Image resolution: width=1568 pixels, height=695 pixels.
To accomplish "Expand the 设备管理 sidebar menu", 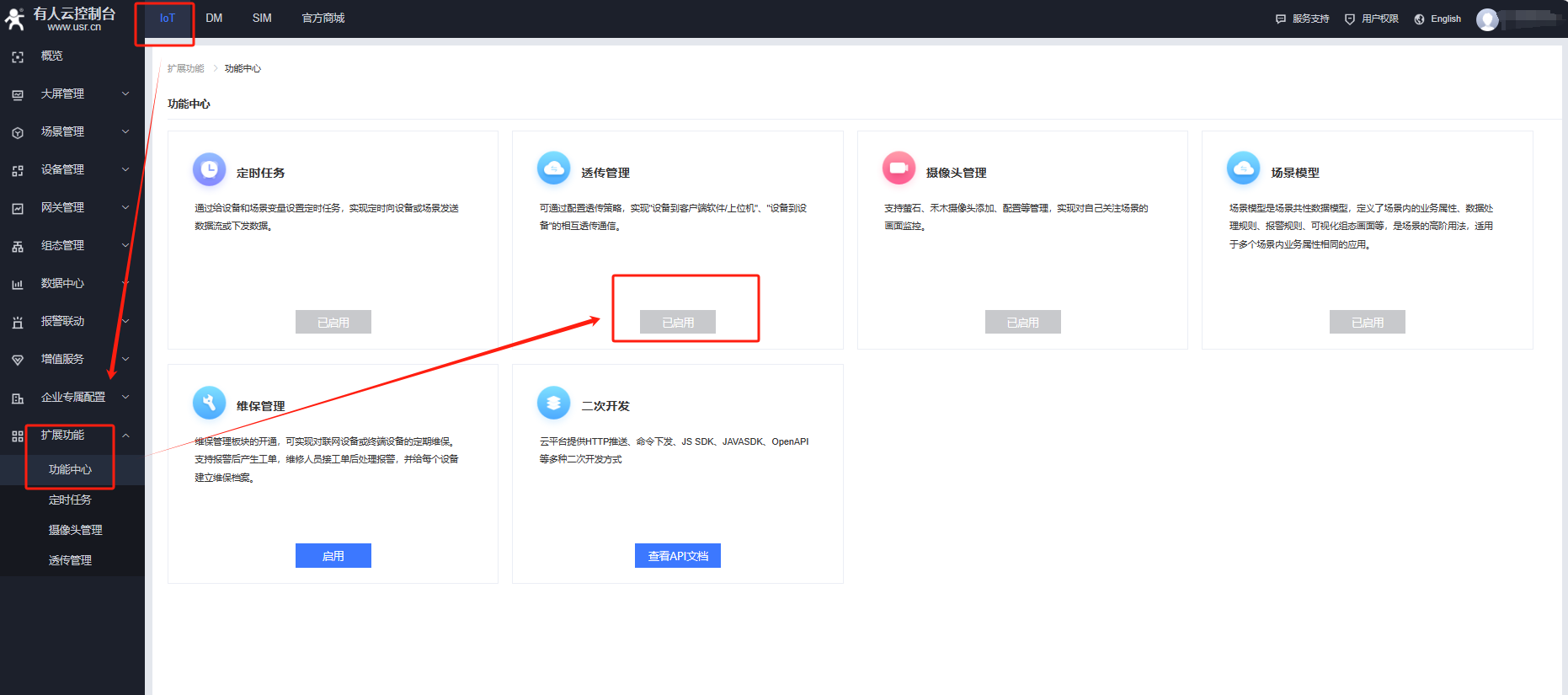I will click(125, 169).
